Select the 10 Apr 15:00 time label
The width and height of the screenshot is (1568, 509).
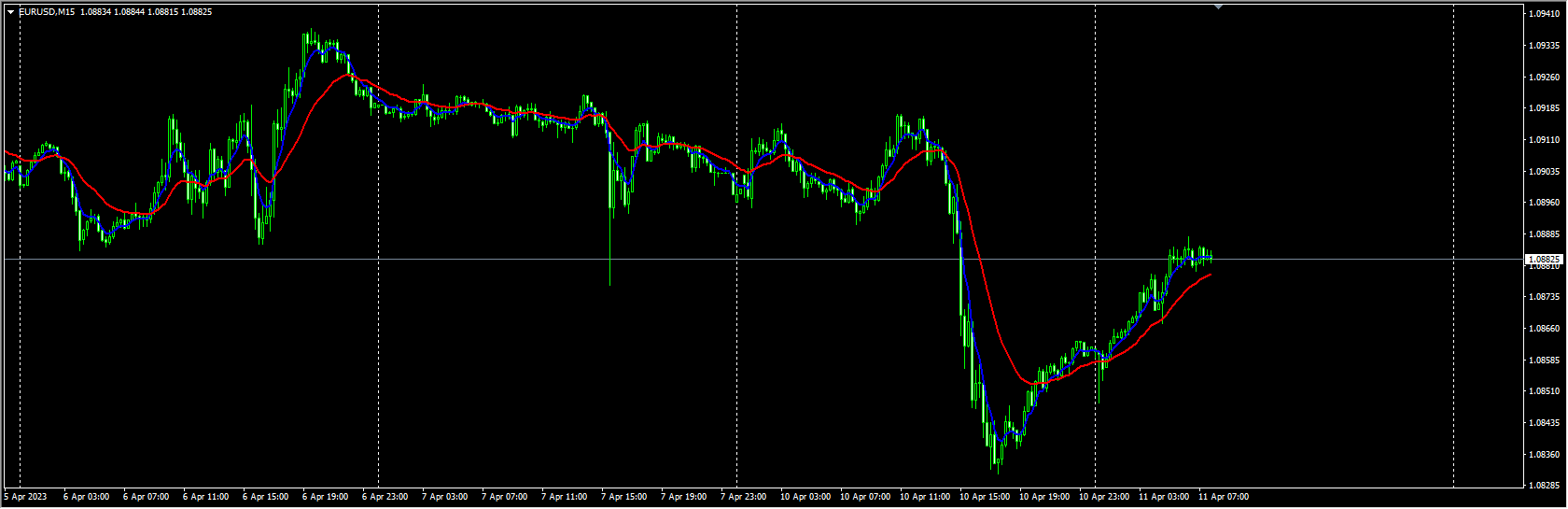983,497
